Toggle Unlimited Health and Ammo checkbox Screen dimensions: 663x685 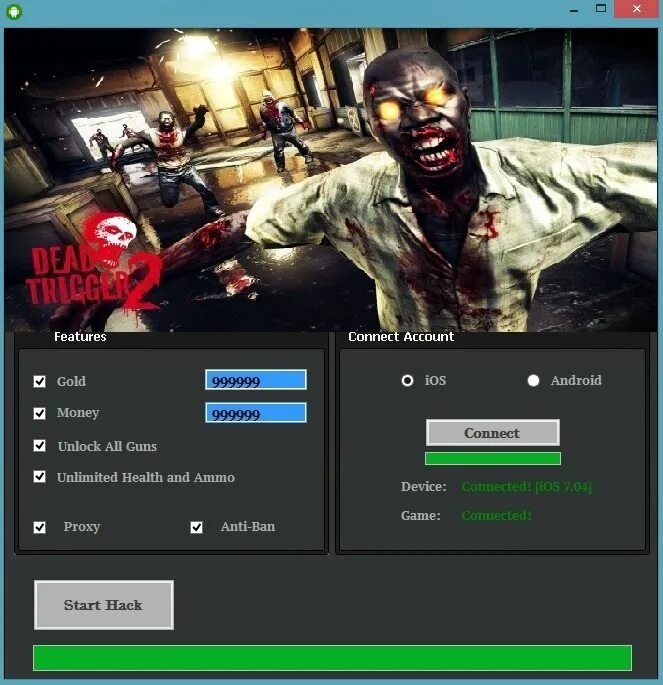coord(40,477)
